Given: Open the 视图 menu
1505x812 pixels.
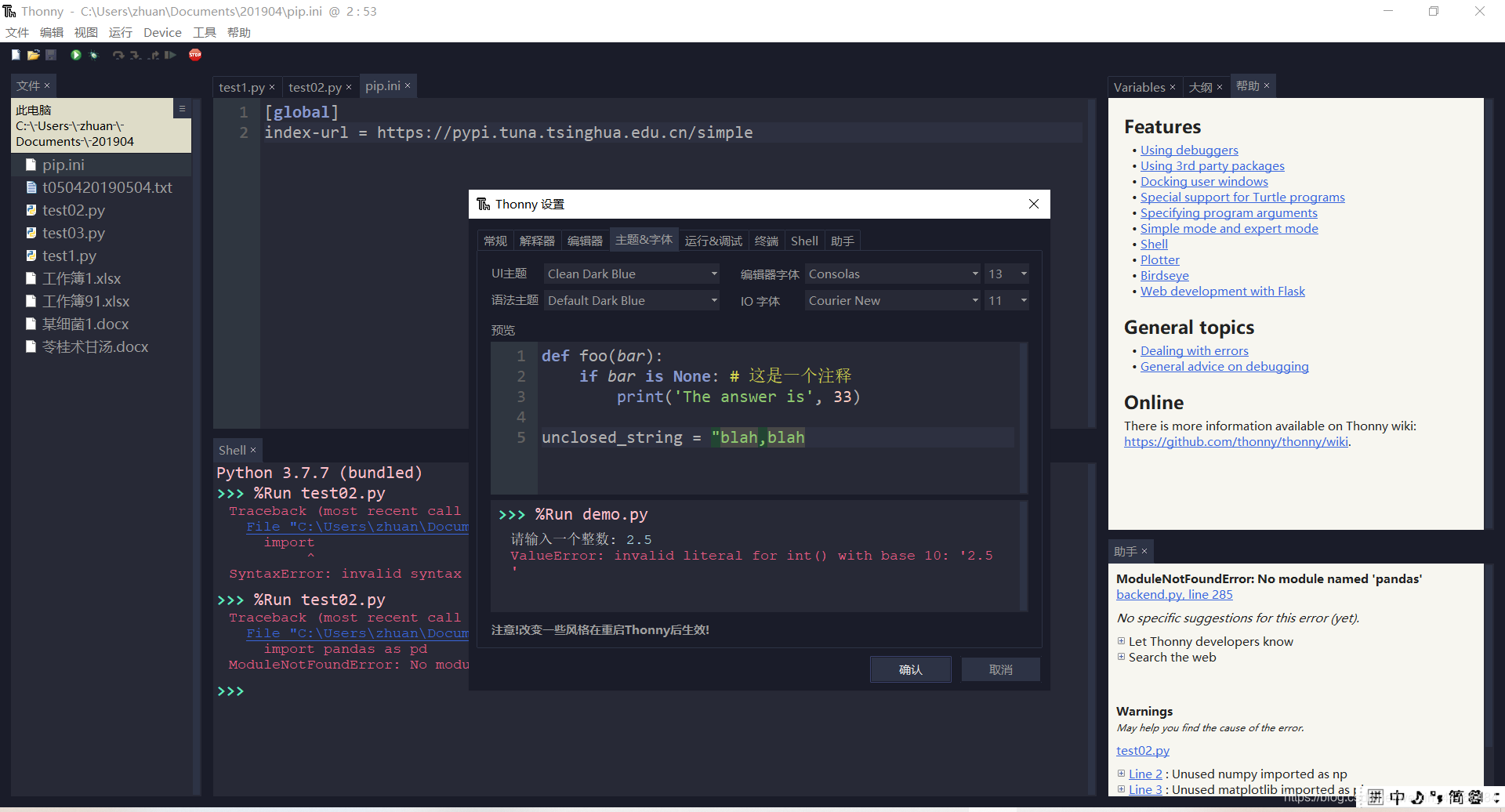Looking at the screenshot, I should [x=86, y=32].
